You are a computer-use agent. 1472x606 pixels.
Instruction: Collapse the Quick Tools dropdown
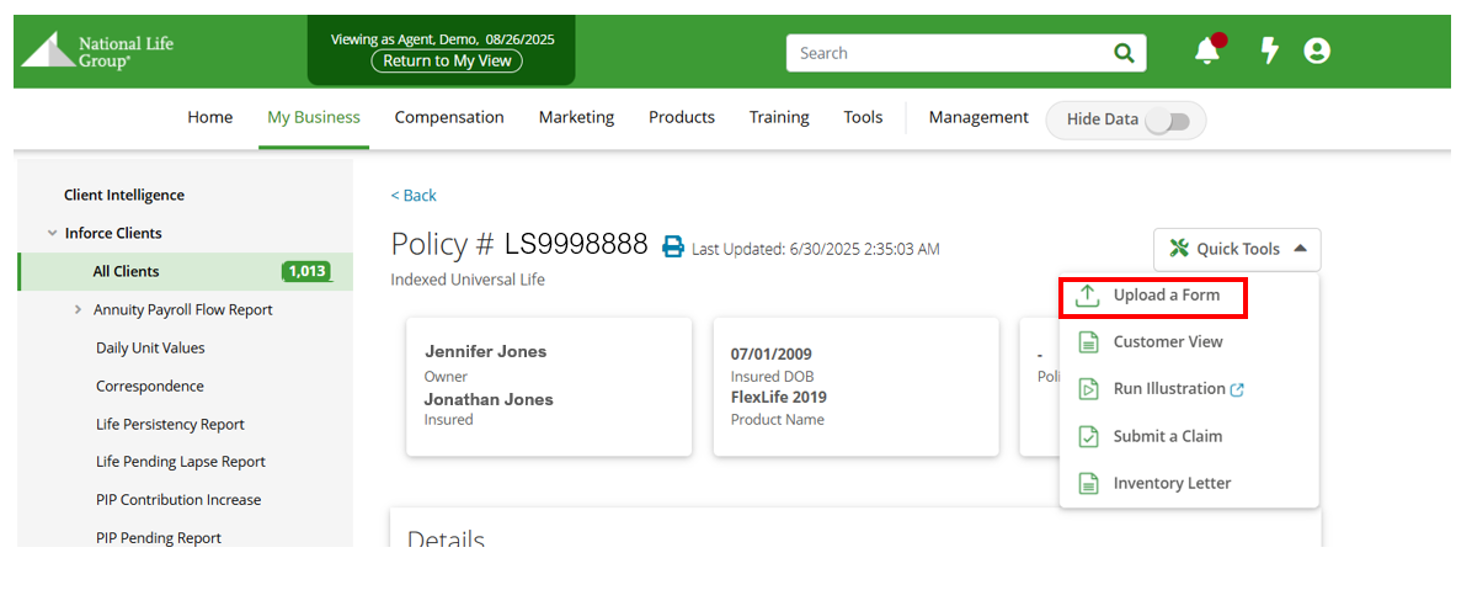click(1237, 249)
